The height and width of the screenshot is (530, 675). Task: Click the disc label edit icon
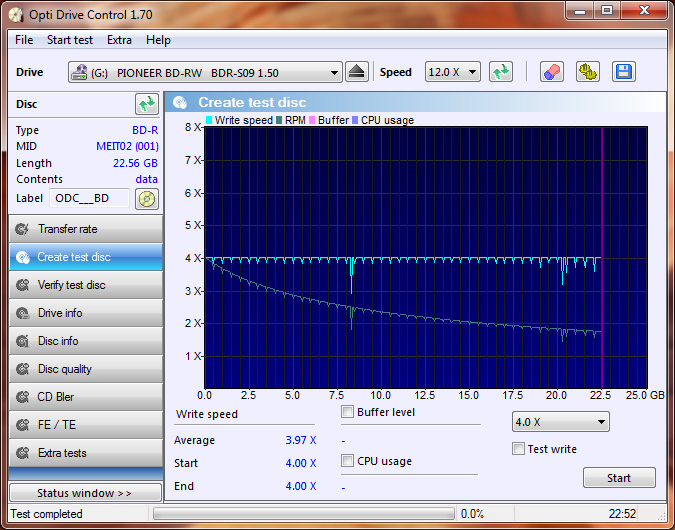147,198
